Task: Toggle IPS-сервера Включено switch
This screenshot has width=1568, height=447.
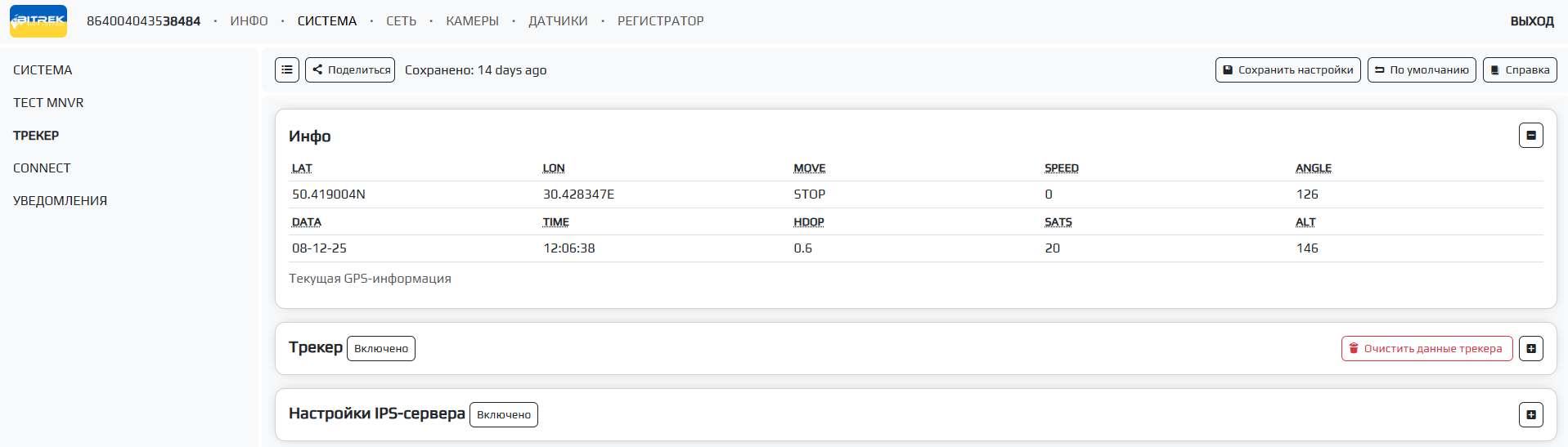Action: click(x=504, y=415)
